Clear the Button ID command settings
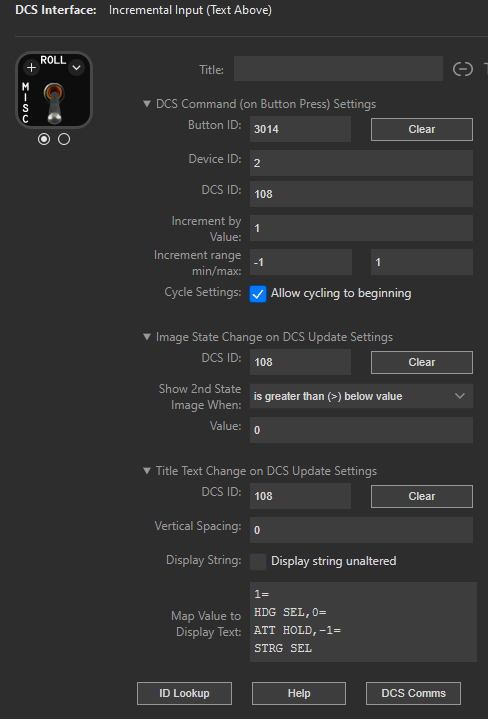Viewport: 488px width, 719px height. tap(421, 129)
